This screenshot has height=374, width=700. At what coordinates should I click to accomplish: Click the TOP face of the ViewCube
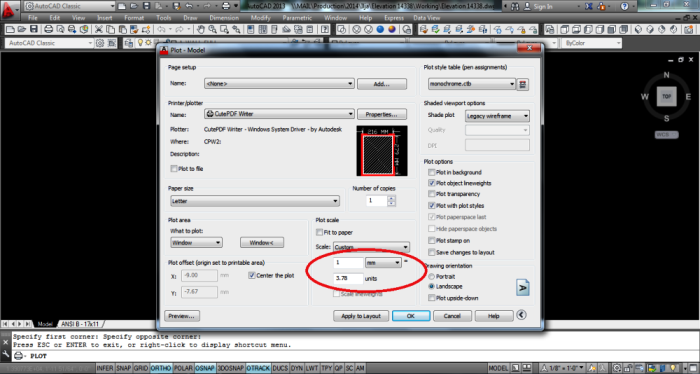[x=666, y=96]
